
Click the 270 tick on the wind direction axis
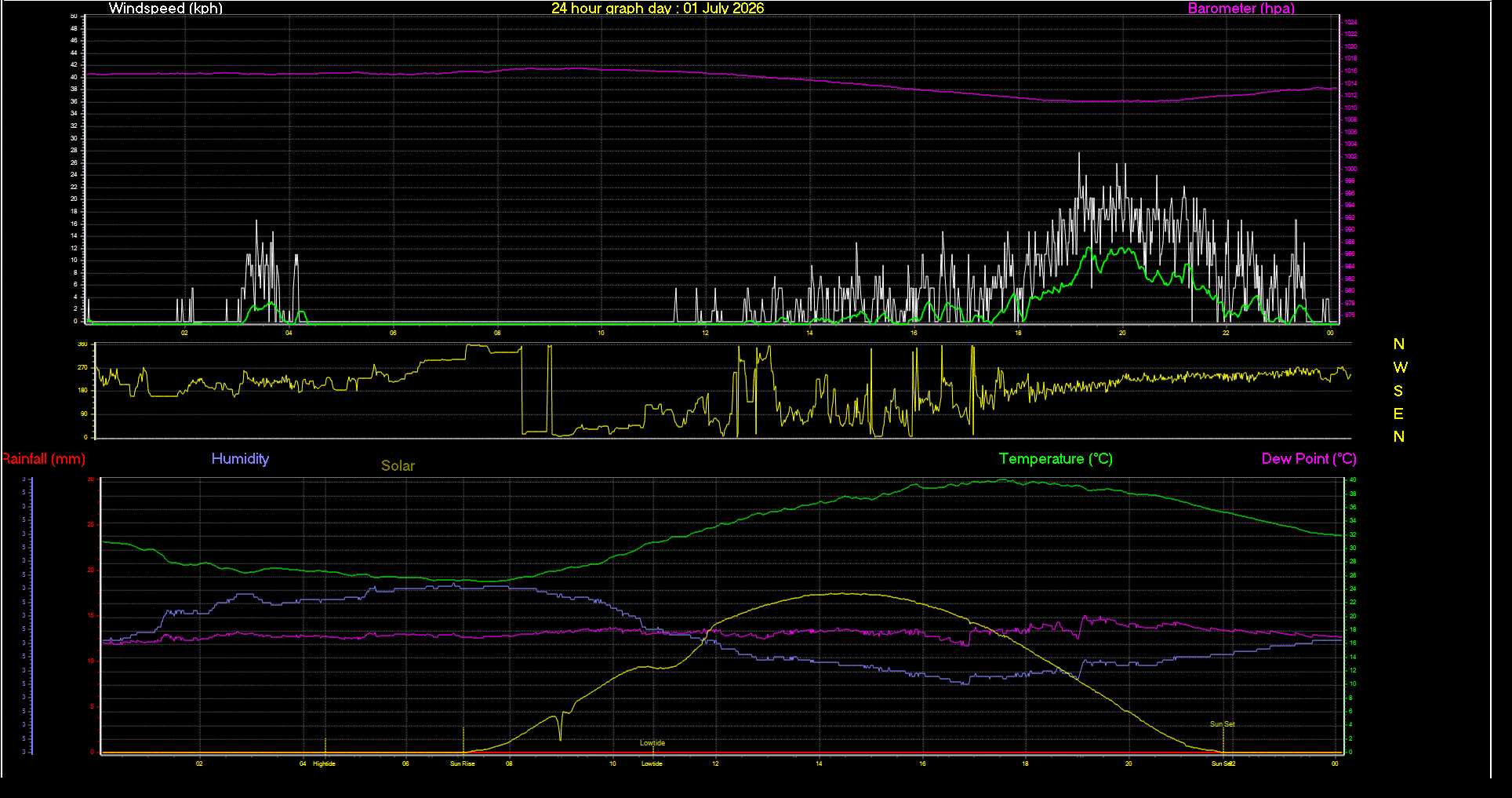pyautogui.click(x=82, y=367)
